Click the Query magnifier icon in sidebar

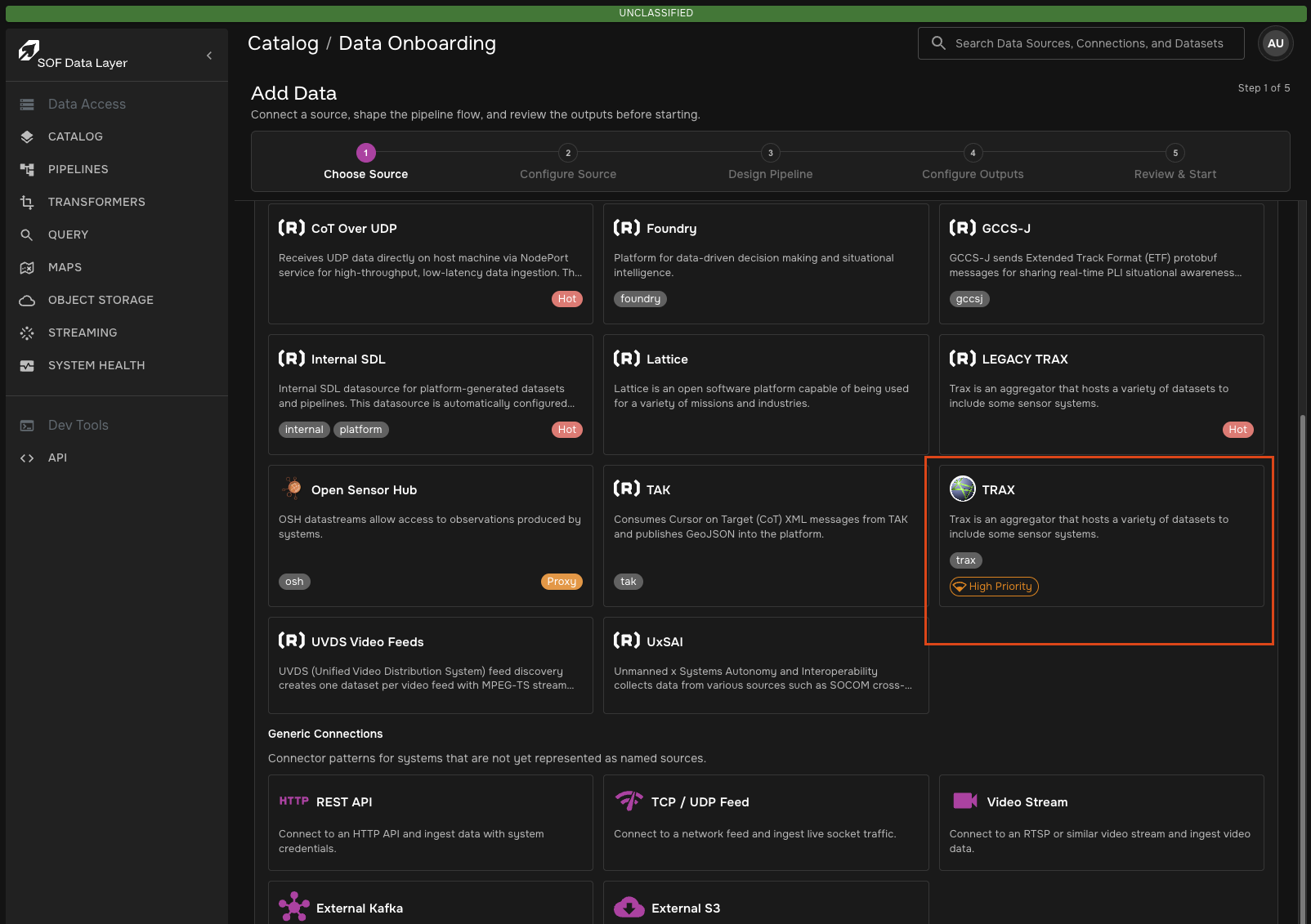[27, 234]
